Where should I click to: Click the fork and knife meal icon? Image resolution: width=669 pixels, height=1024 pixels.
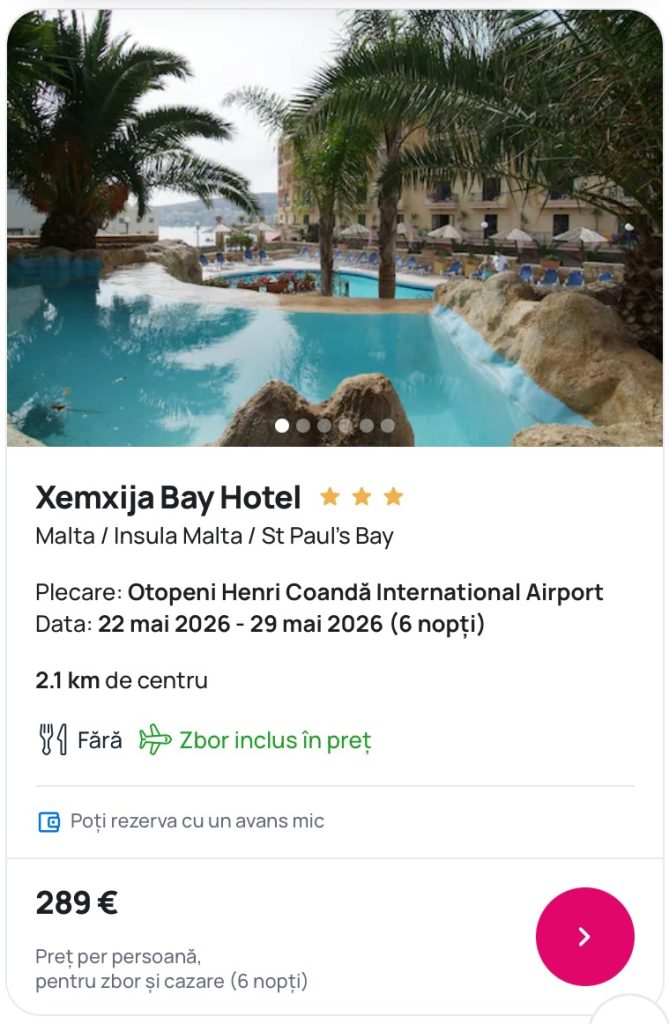click(x=52, y=740)
